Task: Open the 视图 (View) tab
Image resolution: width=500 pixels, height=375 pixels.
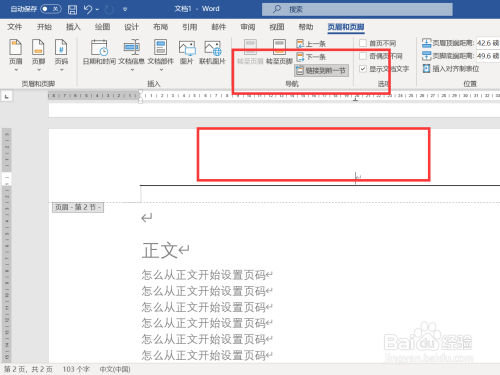Action: coord(277,27)
